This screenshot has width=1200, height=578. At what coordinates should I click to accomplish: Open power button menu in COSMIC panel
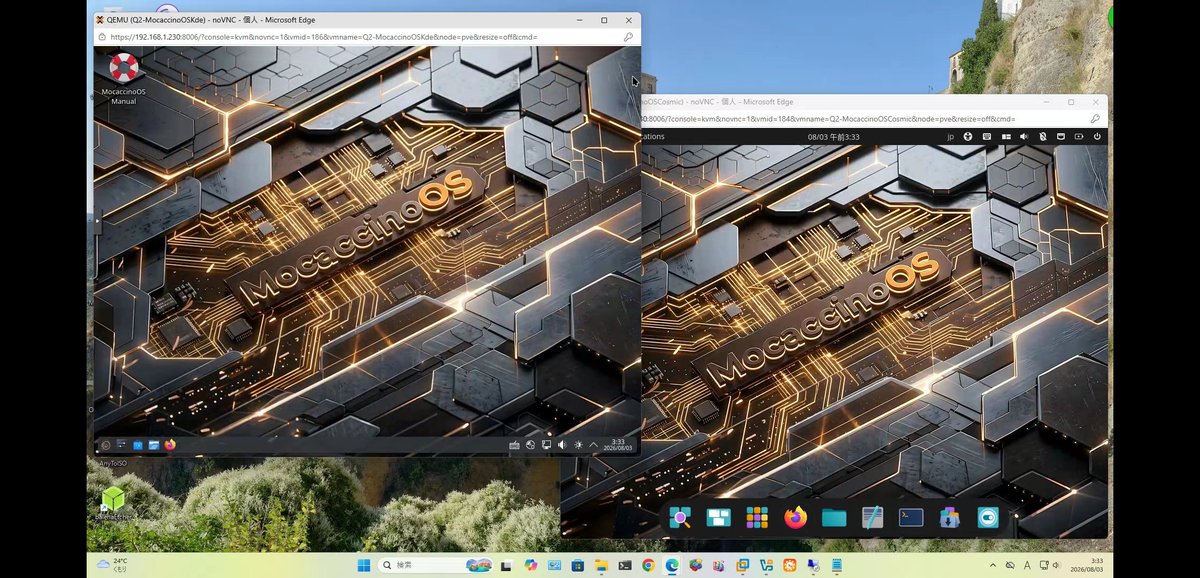(x=1097, y=136)
